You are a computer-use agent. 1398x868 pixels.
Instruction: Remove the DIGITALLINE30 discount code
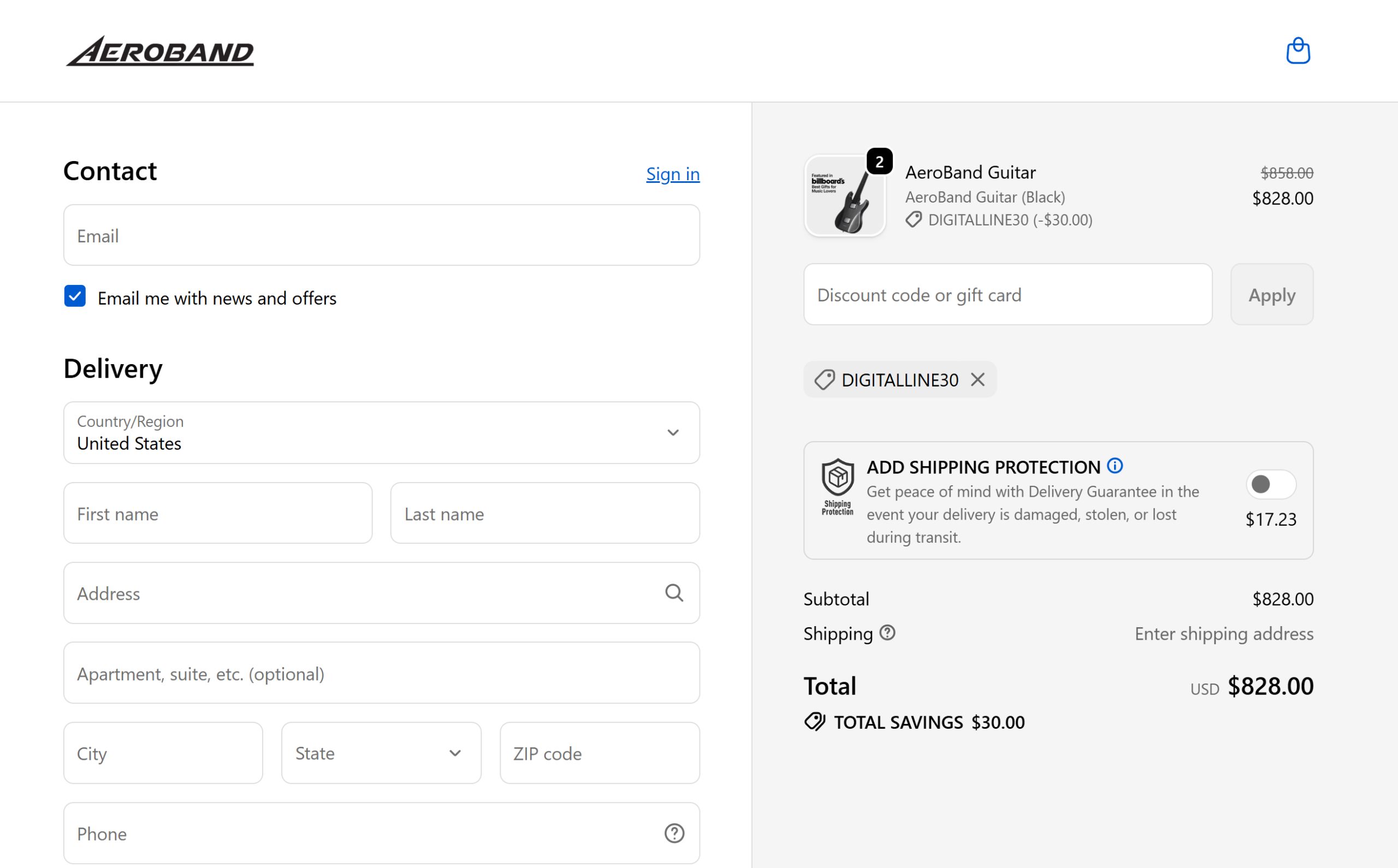click(977, 379)
